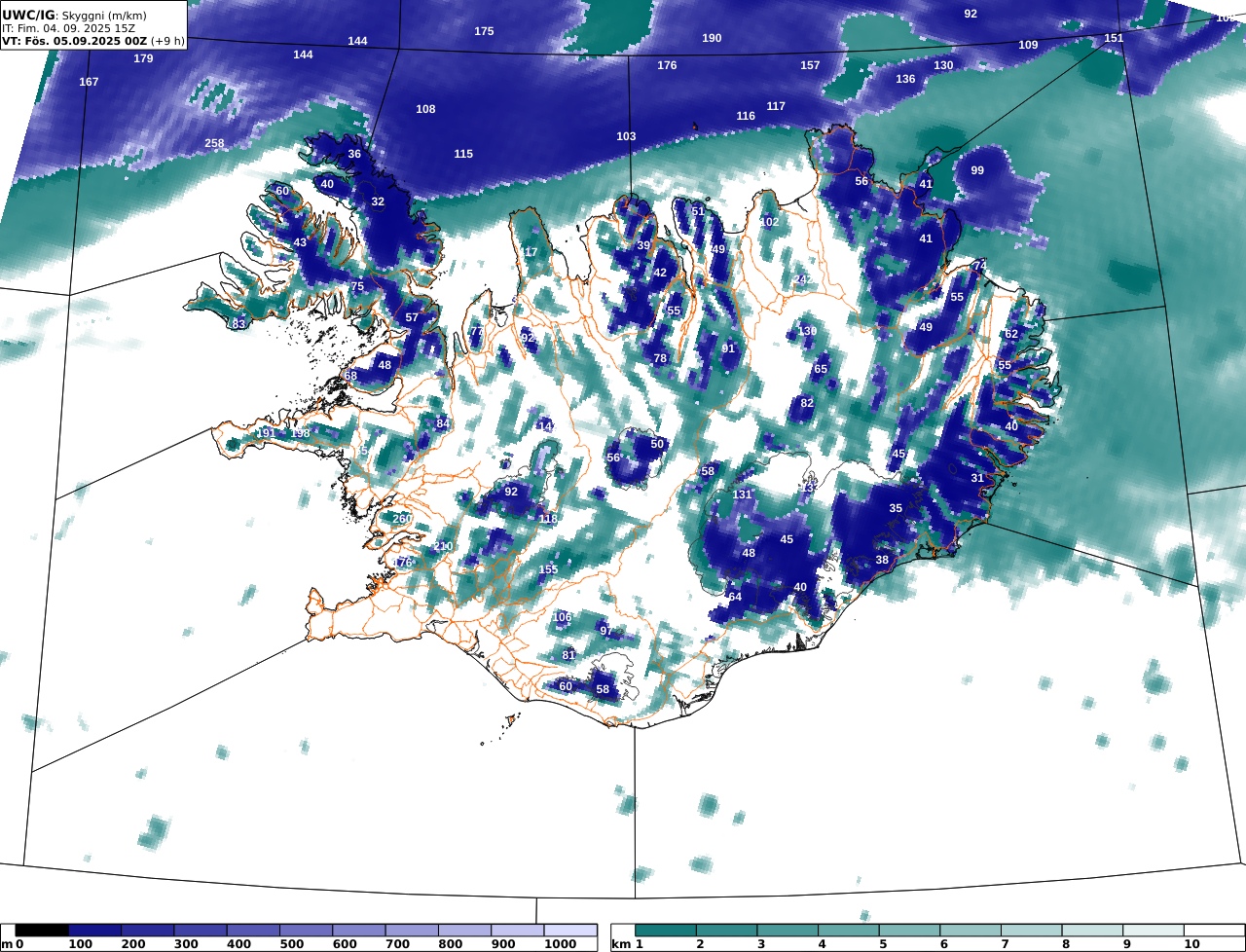
Task: Click the visibility value '131' near Vatnajökull
Action: click(x=742, y=494)
